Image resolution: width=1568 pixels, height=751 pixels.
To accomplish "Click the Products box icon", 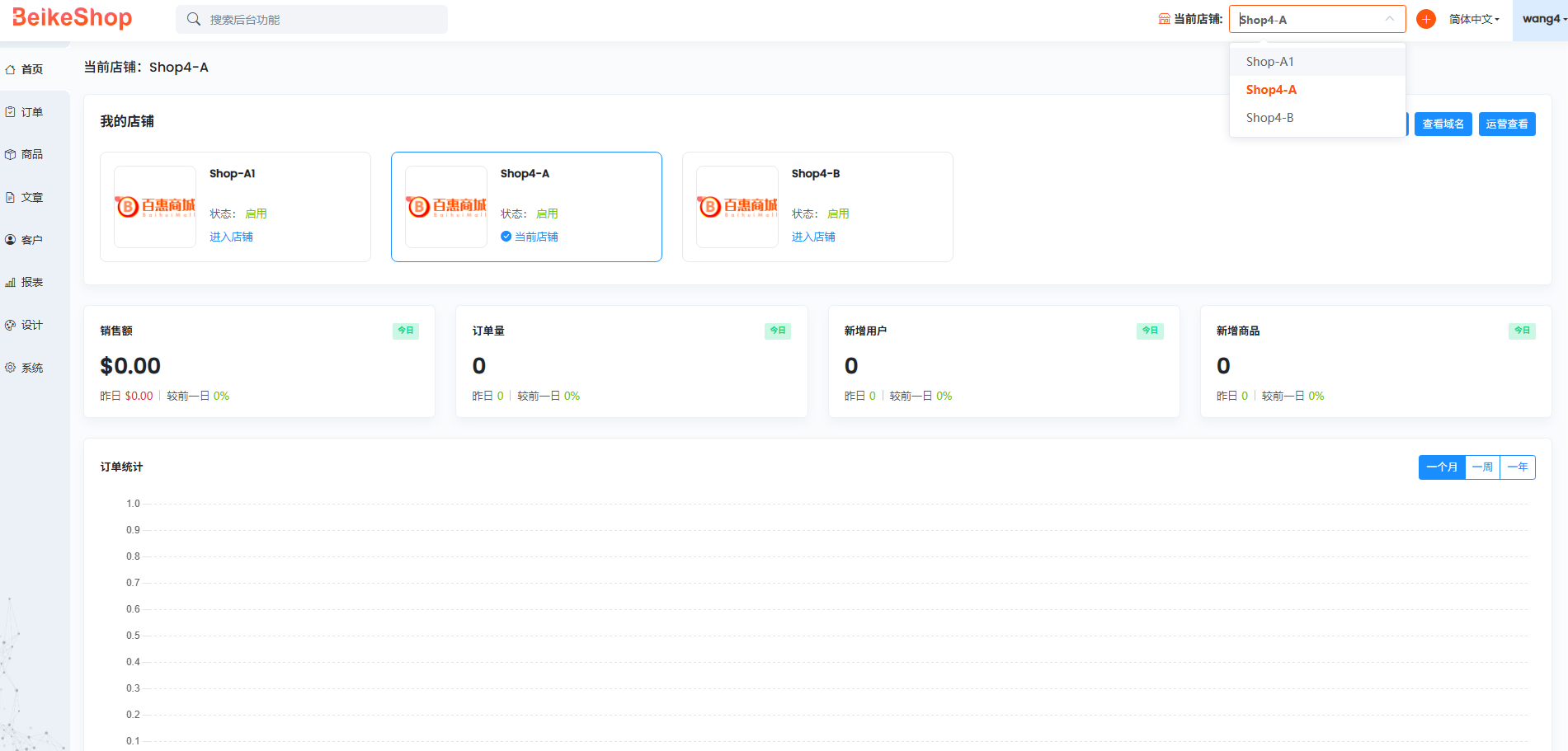I will point(11,155).
